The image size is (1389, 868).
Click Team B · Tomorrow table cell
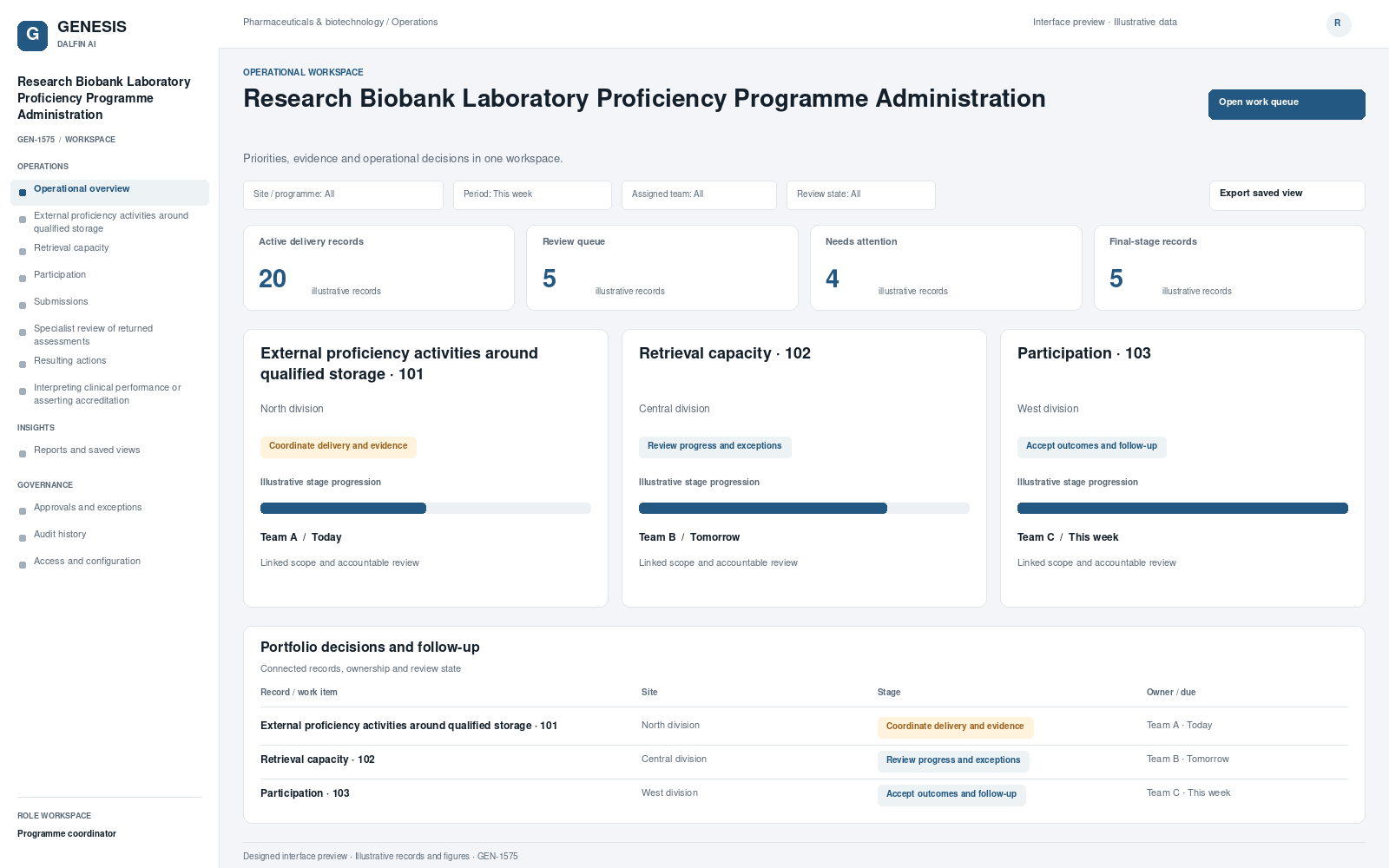pyautogui.click(x=1188, y=759)
